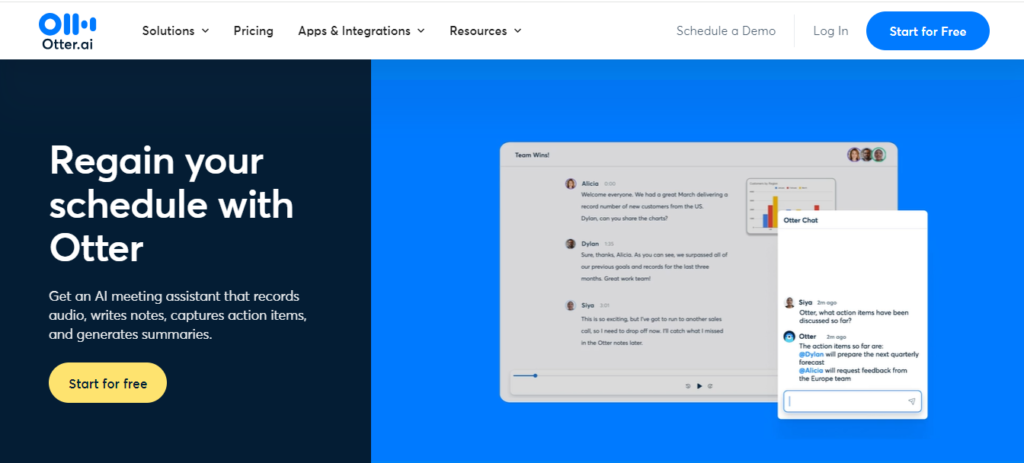Click the send message arrow icon
This screenshot has height=463, width=1024.
click(x=912, y=402)
